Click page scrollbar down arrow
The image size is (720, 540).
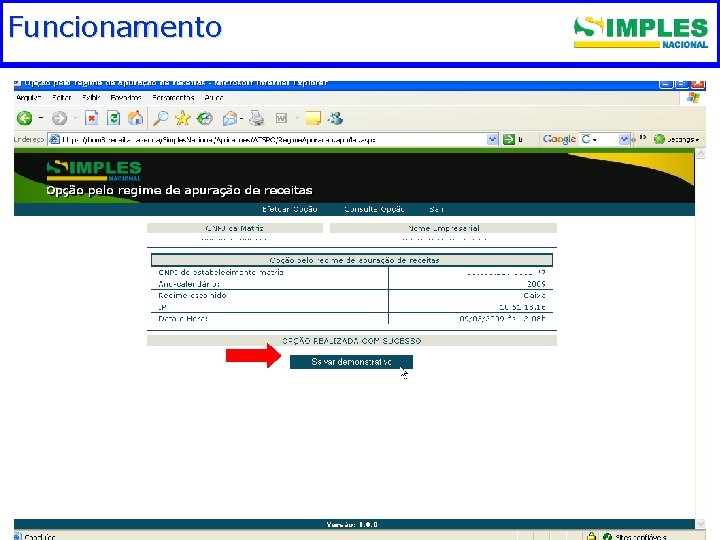pos(700,523)
